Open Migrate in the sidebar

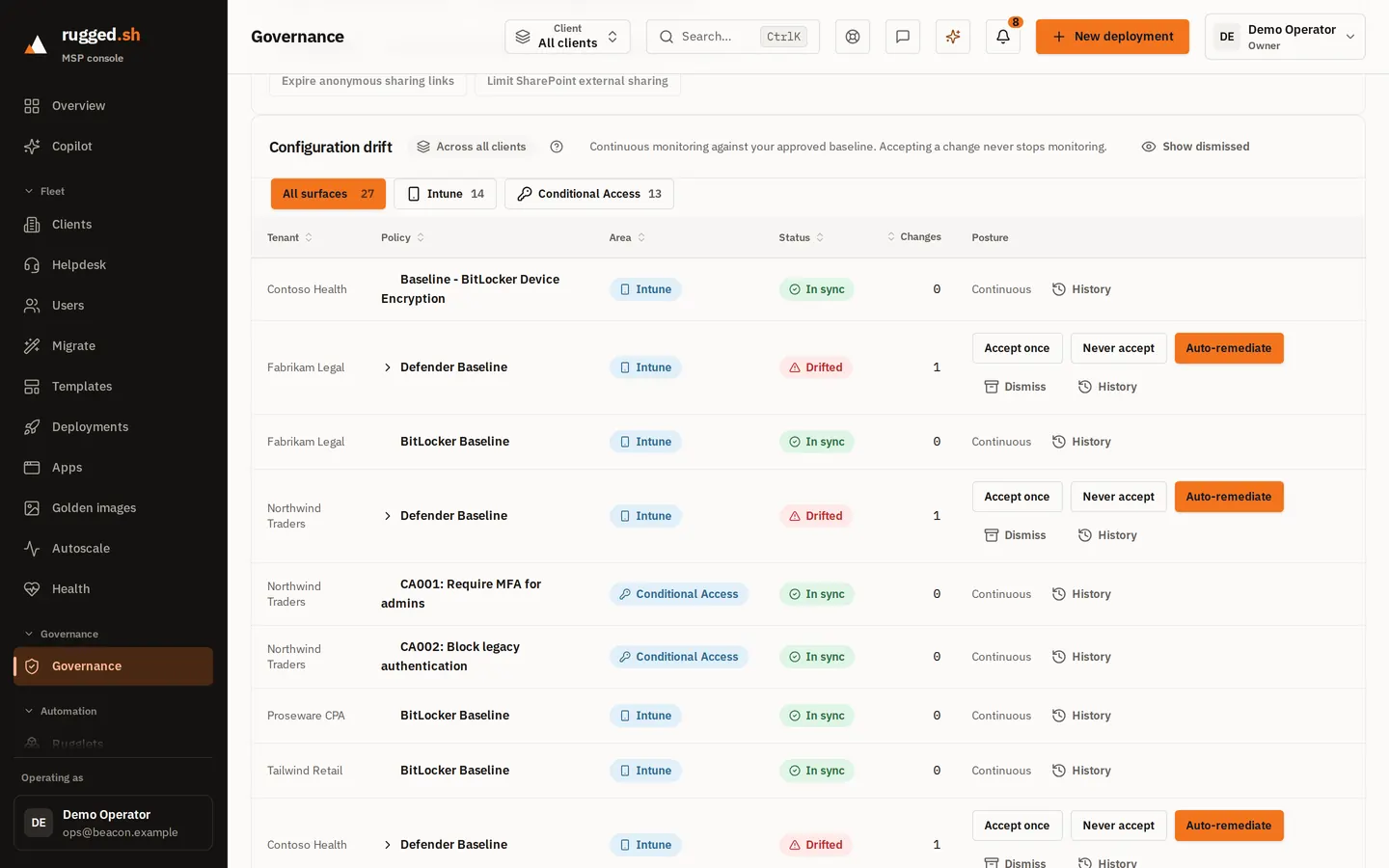coord(113,346)
